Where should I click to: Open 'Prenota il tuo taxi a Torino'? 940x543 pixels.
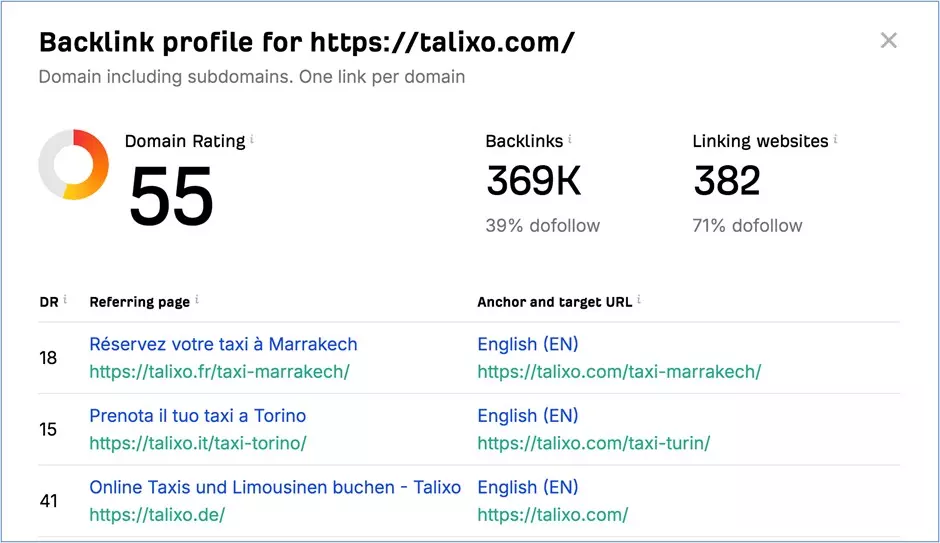[x=198, y=415]
